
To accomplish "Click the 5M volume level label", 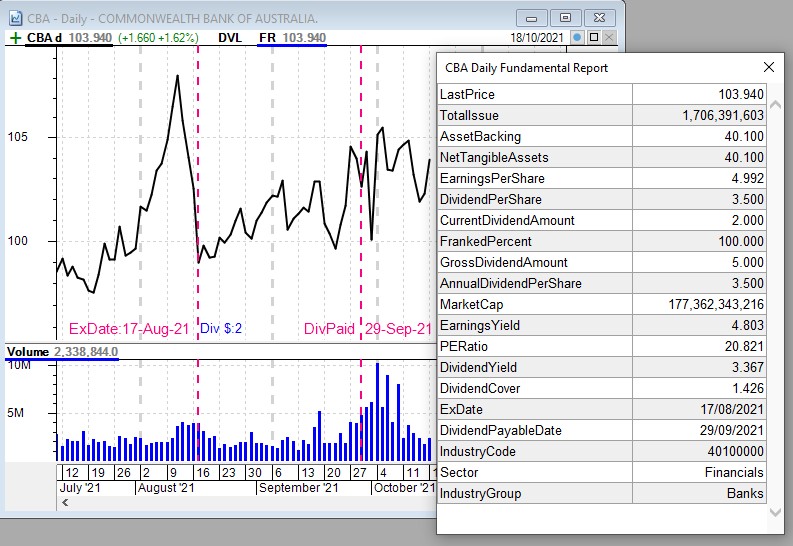I will click(x=15, y=413).
